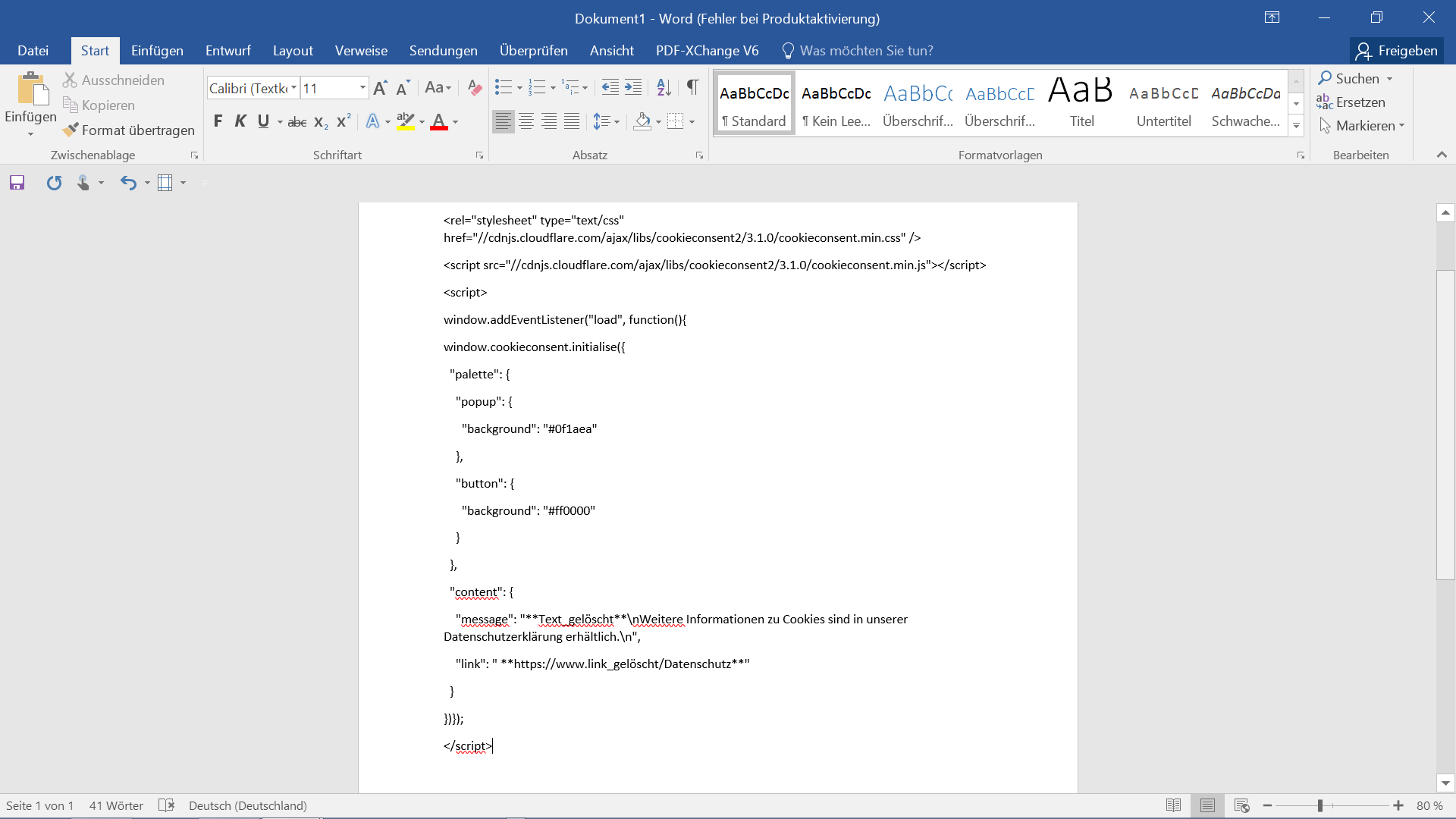Toggle bold (F) formatting
The image size is (1456, 819).
click(218, 121)
